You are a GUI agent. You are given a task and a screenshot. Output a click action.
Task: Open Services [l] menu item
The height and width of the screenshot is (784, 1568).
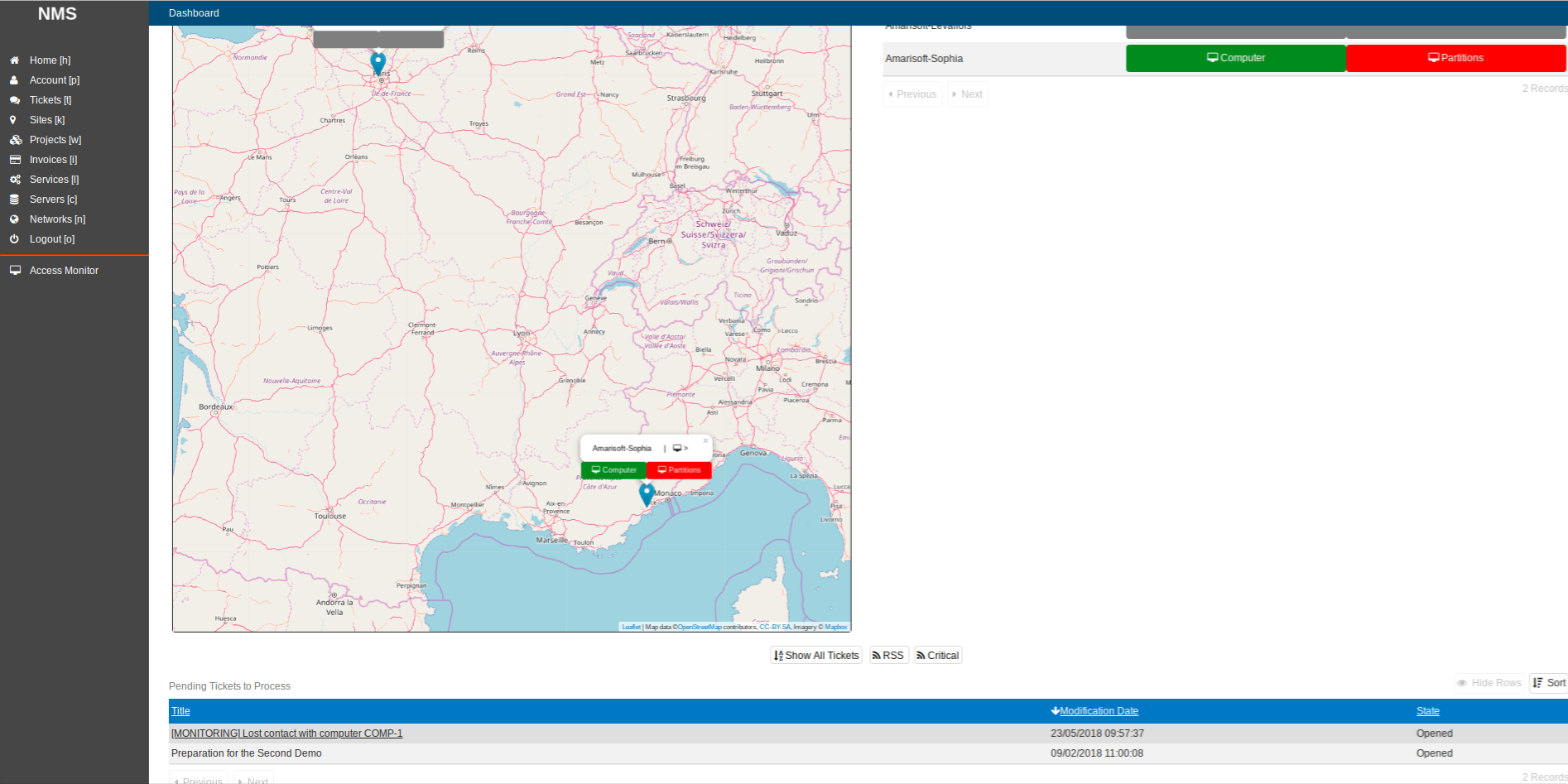[55, 180]
